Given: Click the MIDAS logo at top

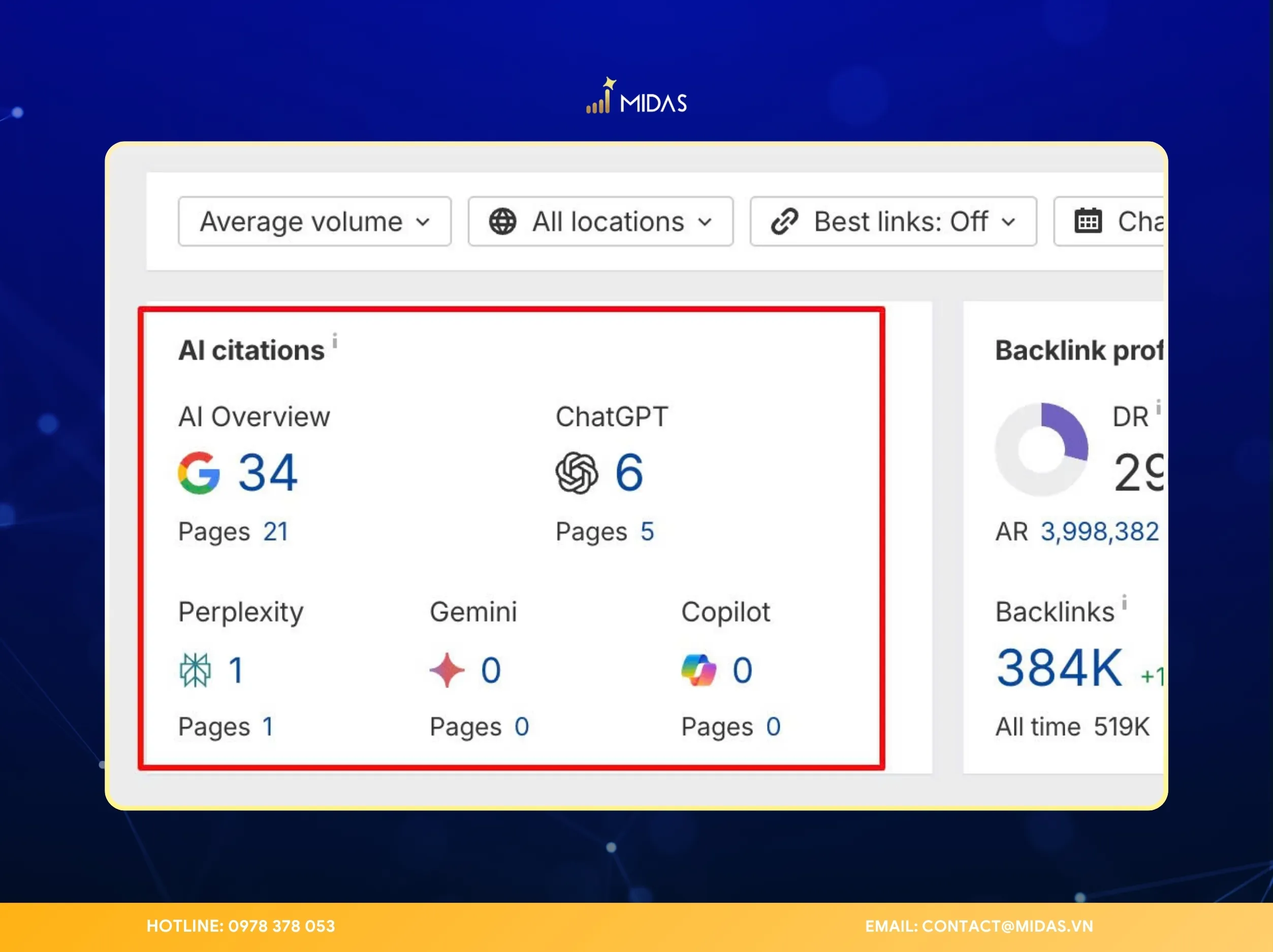Looking at the screenshot, I should pyautogui.click(x=636, y=98).
